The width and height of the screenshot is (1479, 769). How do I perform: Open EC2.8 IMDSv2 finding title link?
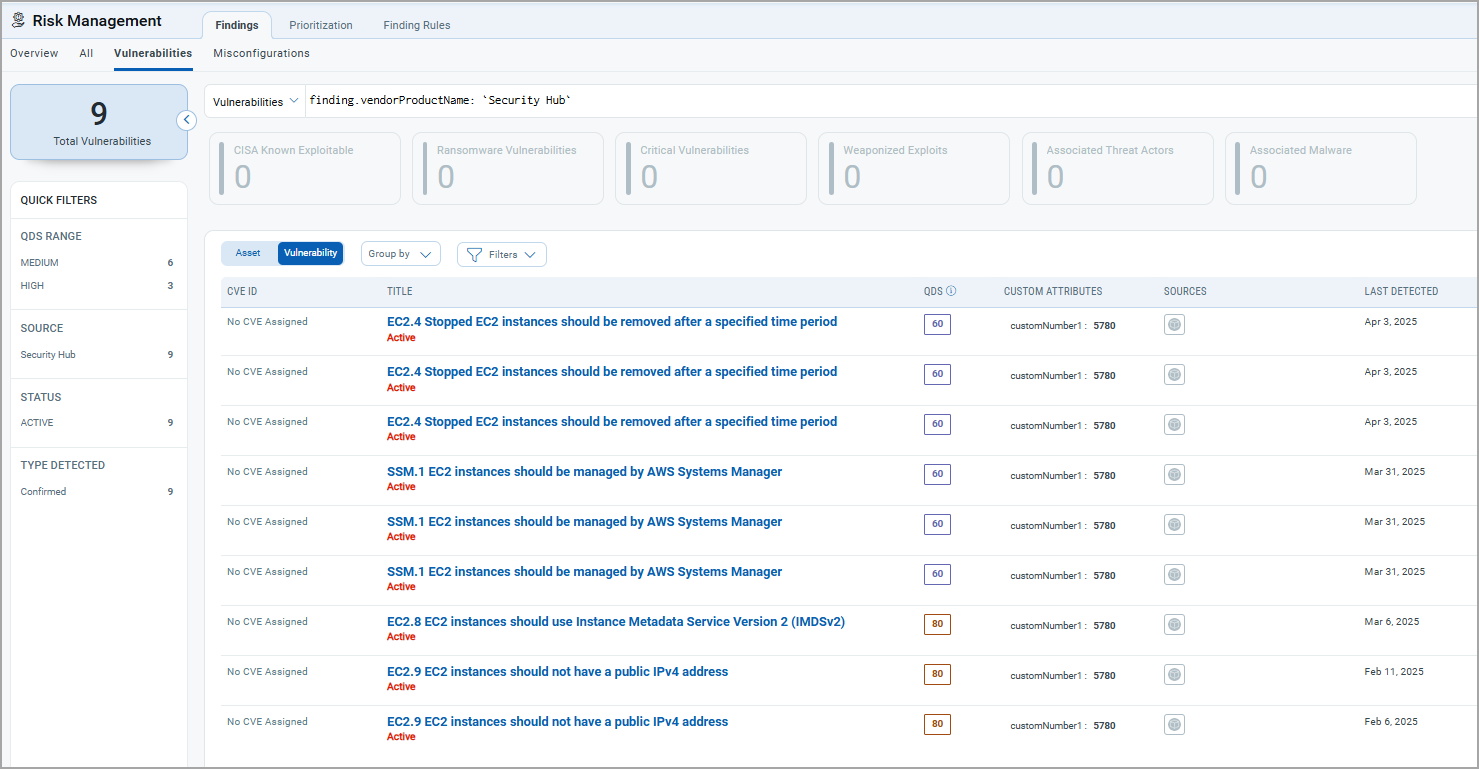tap(615, 622)
